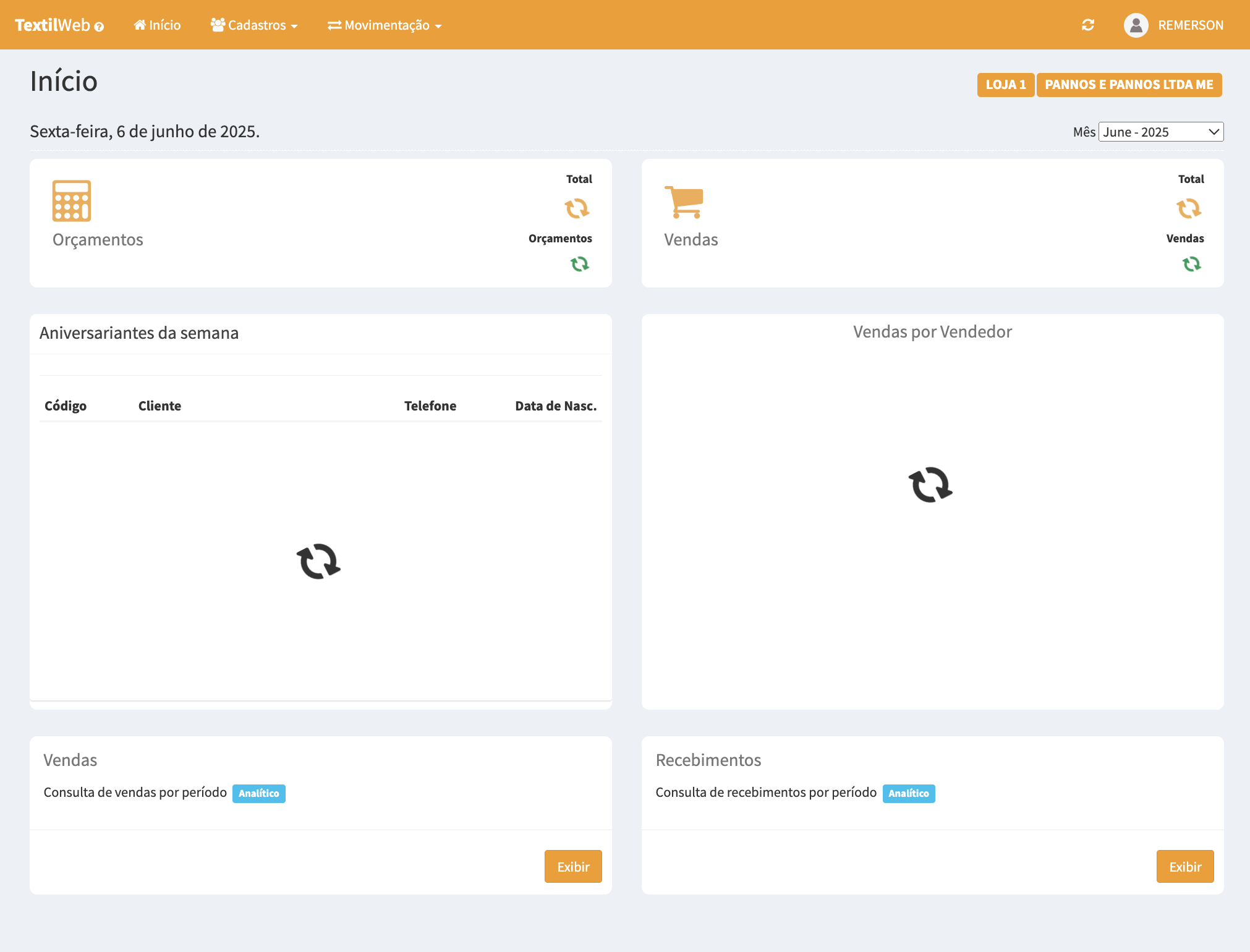Click the LOJA 1 badge
Image resolution: width=1250 pixels, height=952 pixels.
(x=1005, y=85)
